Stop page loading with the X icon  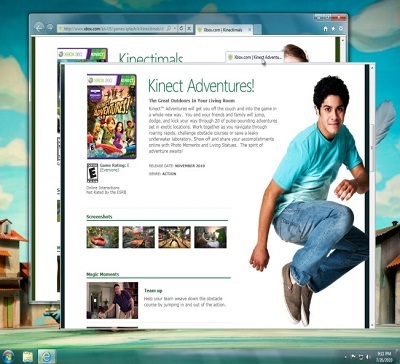189,29
